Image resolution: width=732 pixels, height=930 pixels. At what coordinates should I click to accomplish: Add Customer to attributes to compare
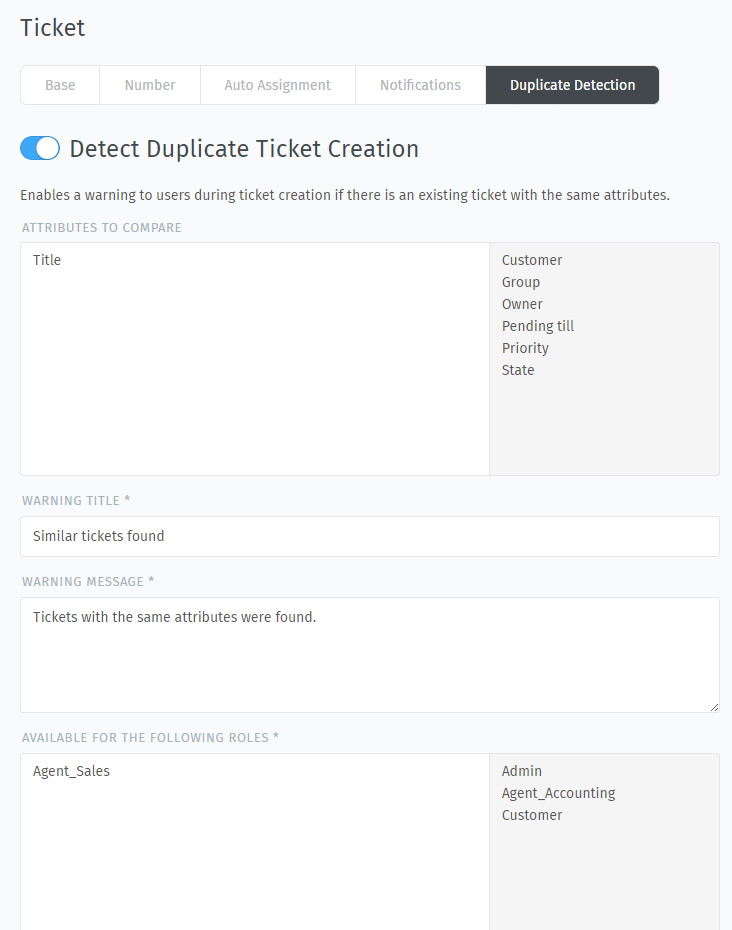(x=531, y=260)
